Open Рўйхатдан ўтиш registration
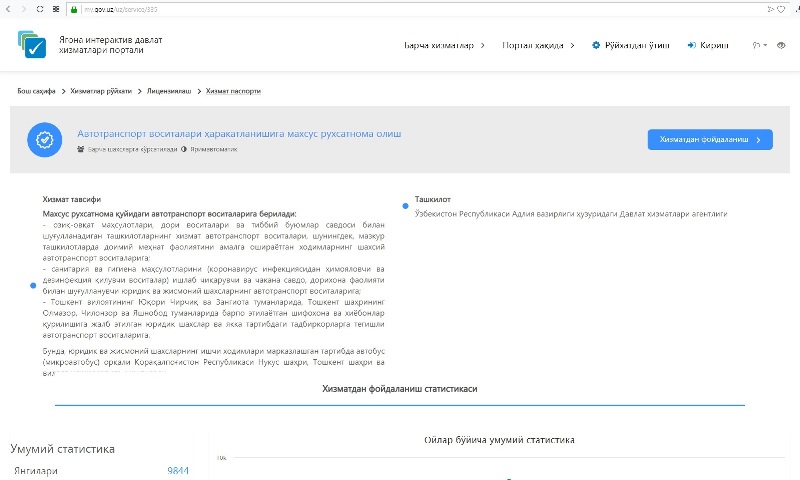 pyautogui.click(x=636, y=45)
